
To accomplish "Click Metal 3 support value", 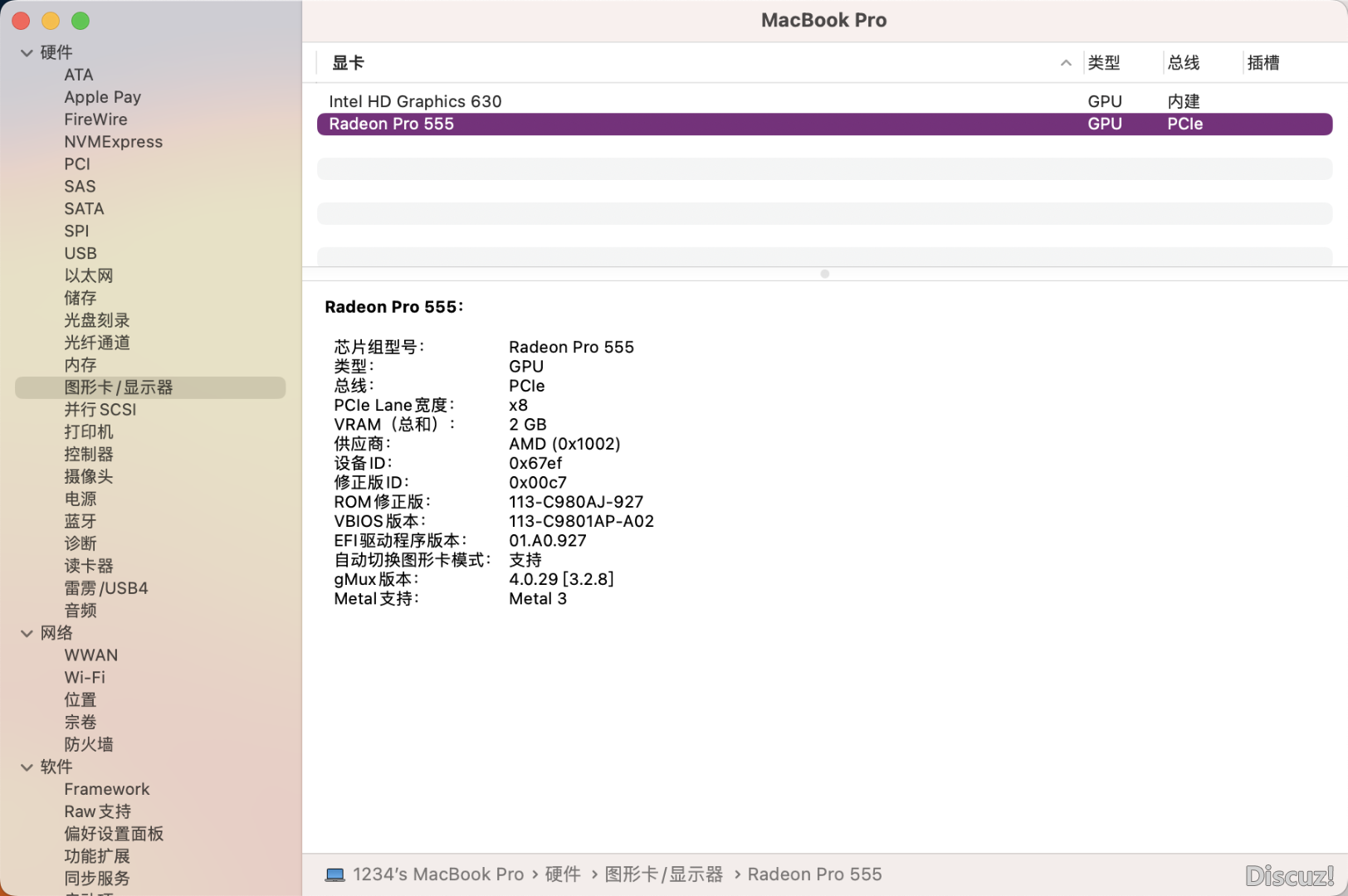I will tap(538, 599).
